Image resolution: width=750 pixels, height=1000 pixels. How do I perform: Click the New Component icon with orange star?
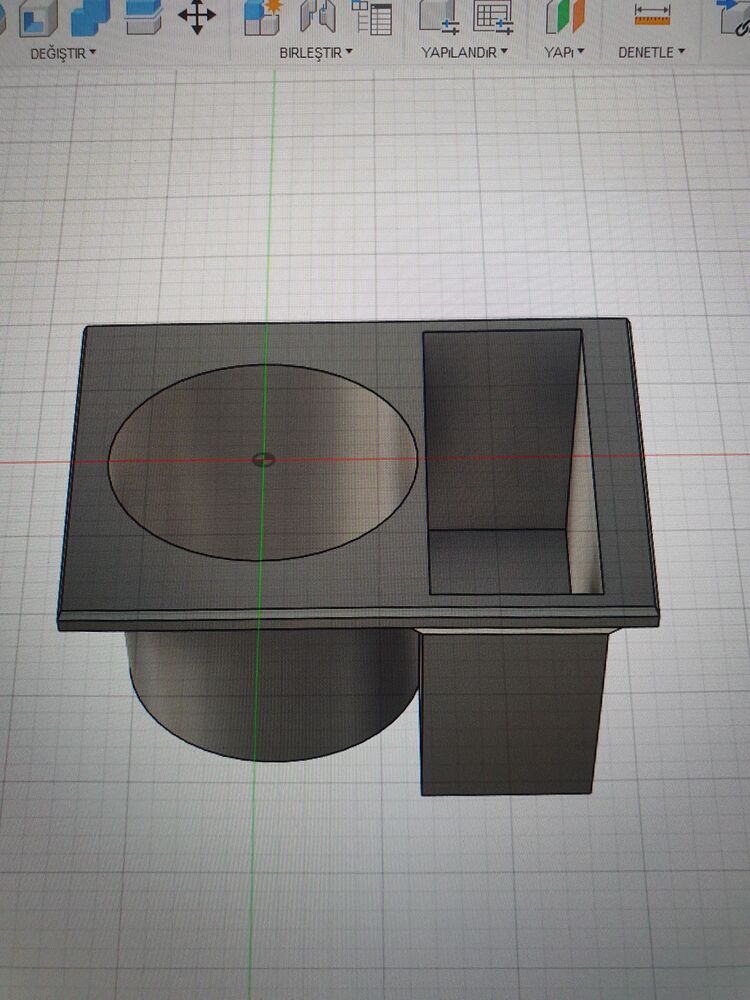[x=264, y=17]
